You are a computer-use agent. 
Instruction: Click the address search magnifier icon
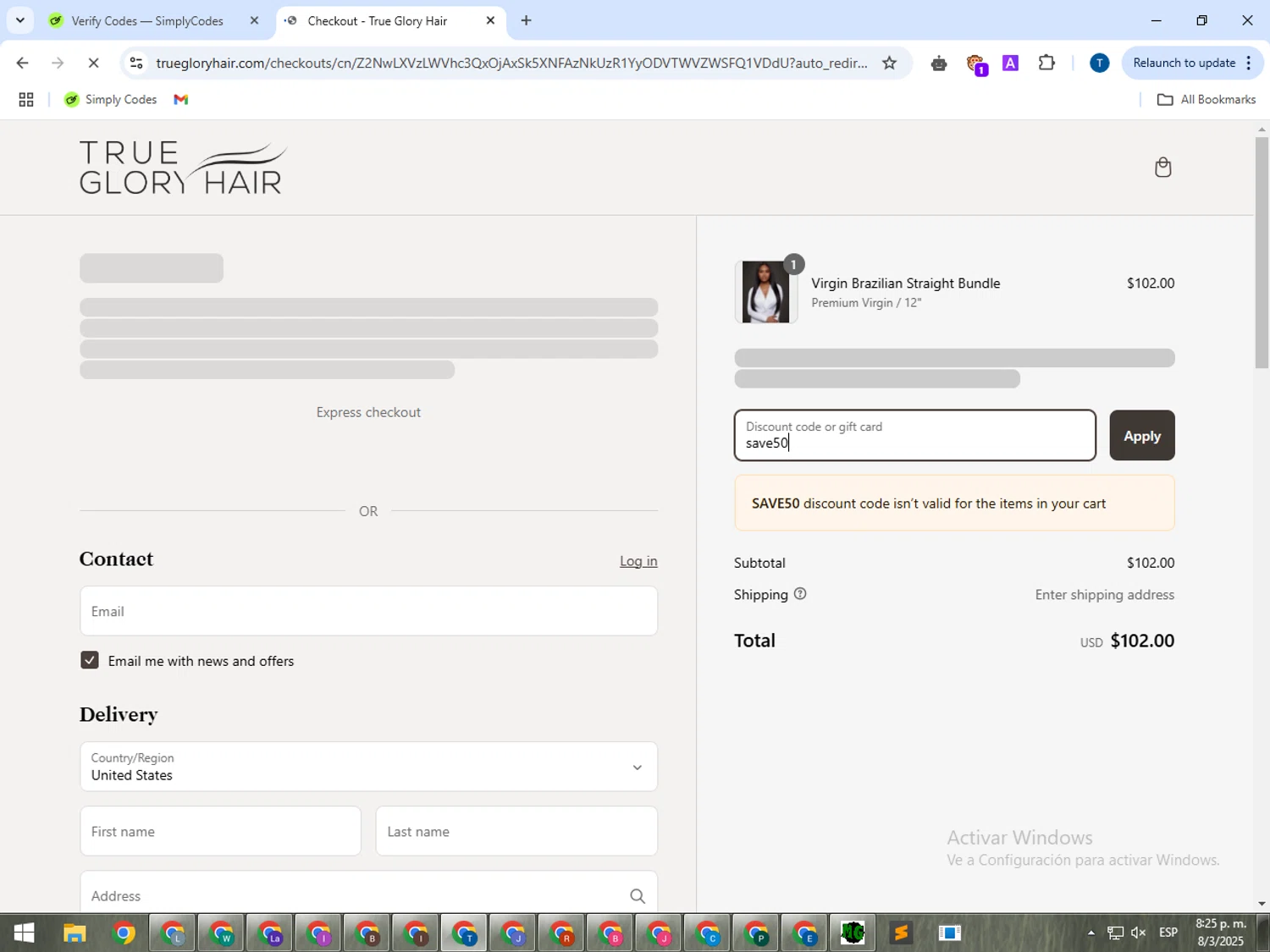click(638, 896)
